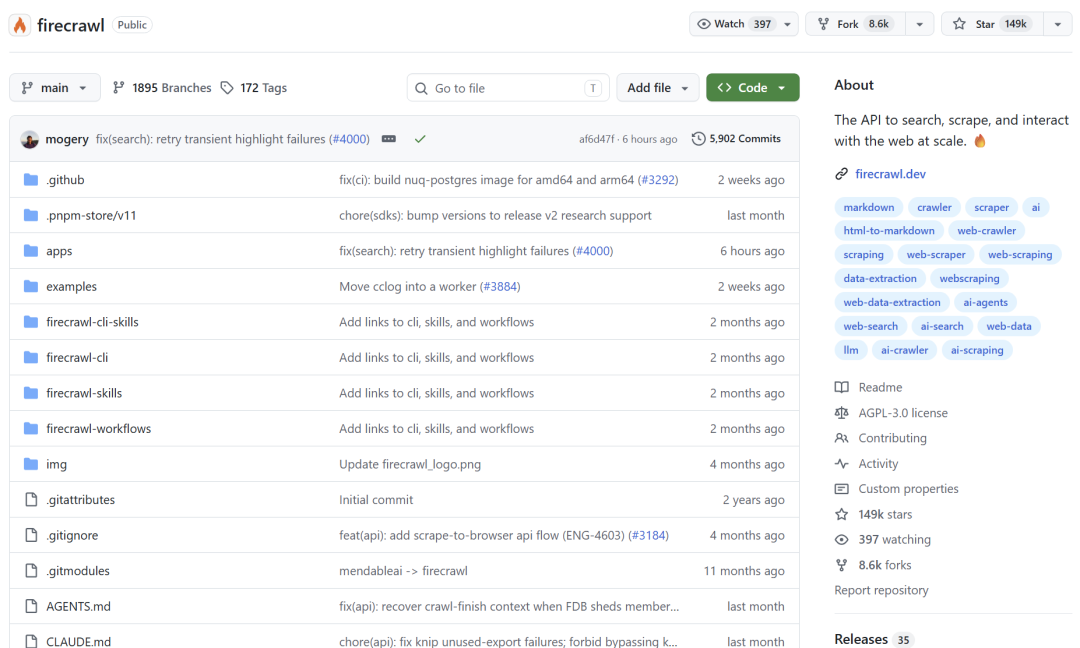The width and height of the screenshot is (1080, 648).
Task: Click the eye icon next to 397 watching
Action: (842, 540)
